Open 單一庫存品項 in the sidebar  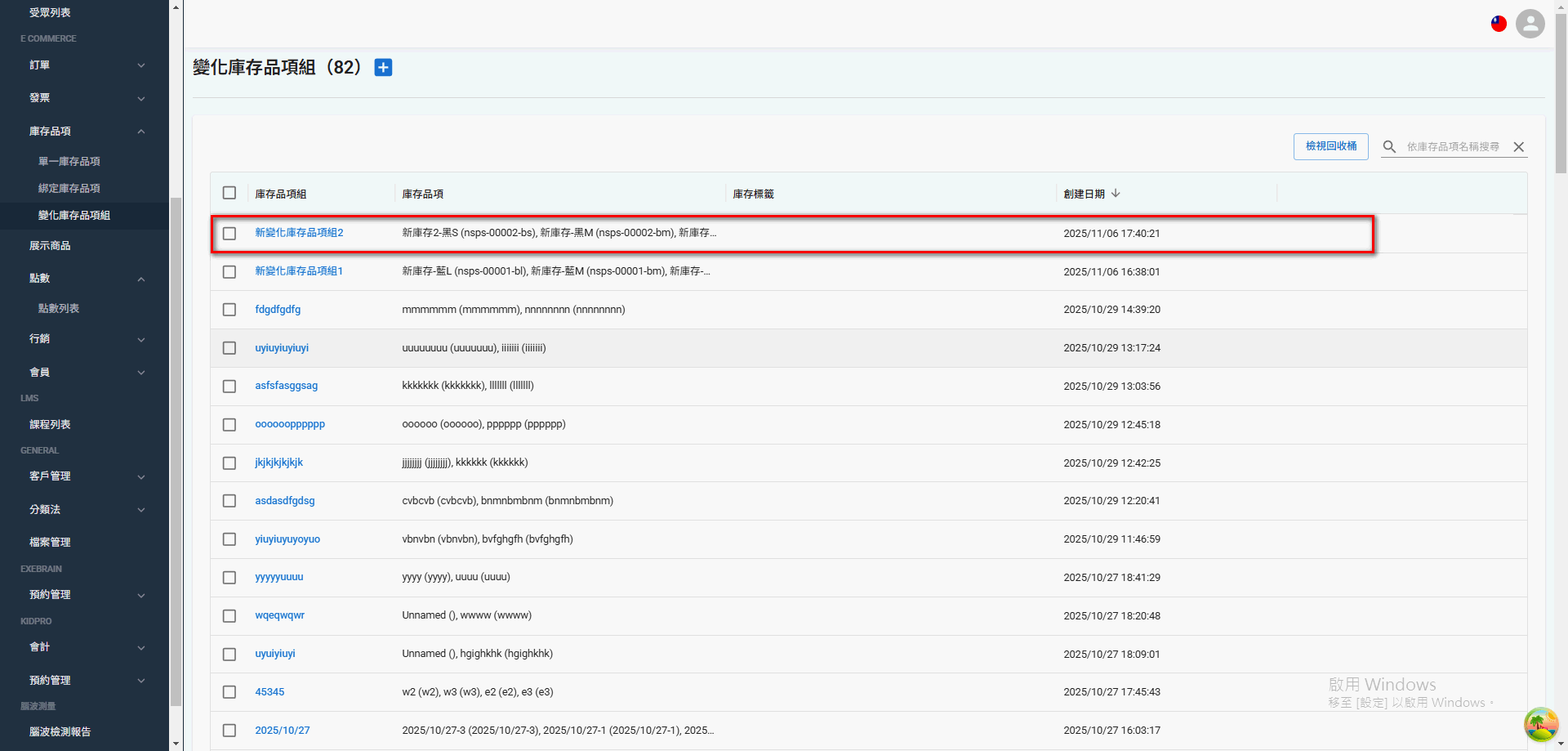click(x=69, y=162)
